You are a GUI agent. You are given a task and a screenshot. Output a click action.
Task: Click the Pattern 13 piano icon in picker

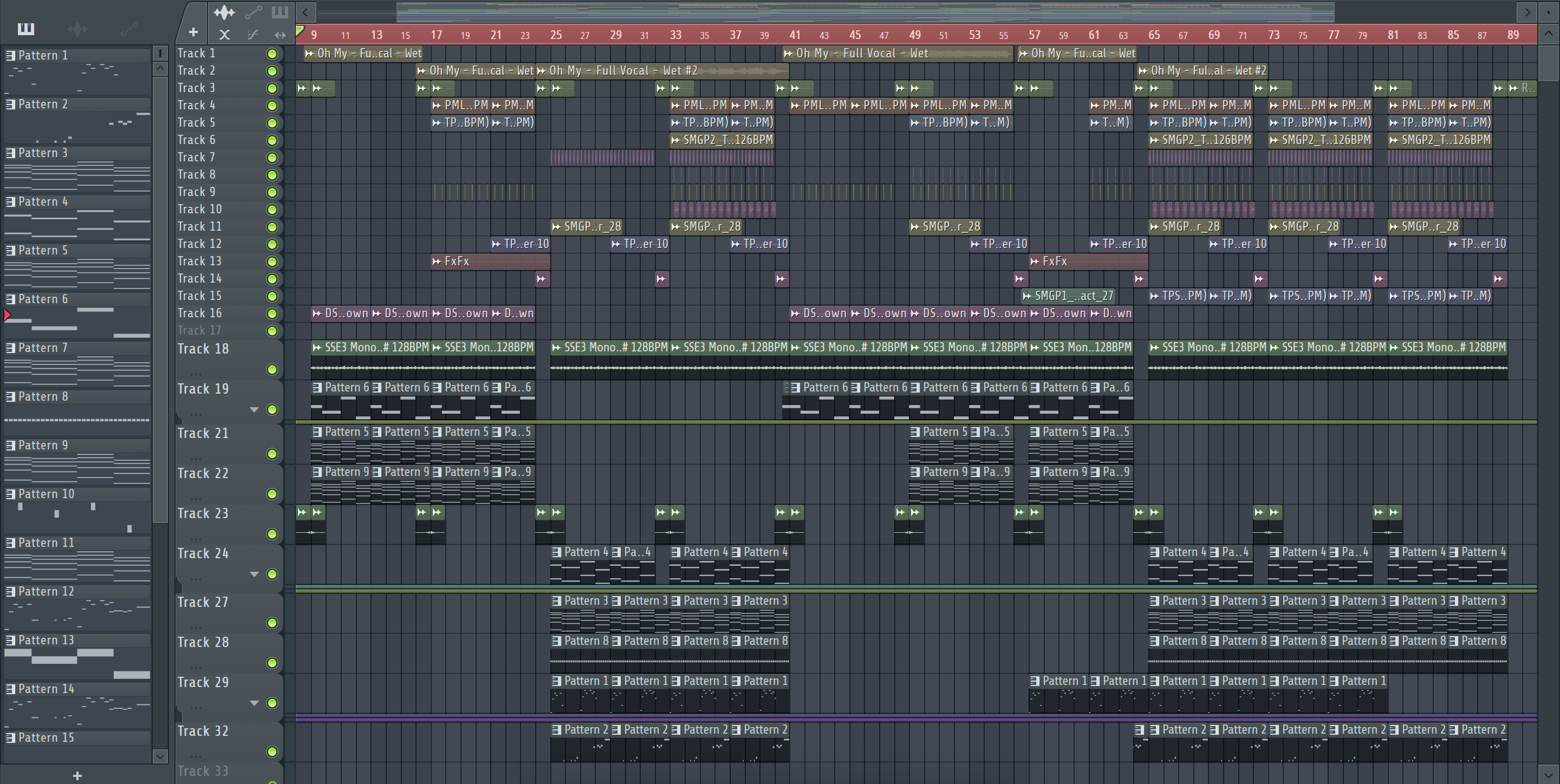pyautogui.click(x=10, y=640)
